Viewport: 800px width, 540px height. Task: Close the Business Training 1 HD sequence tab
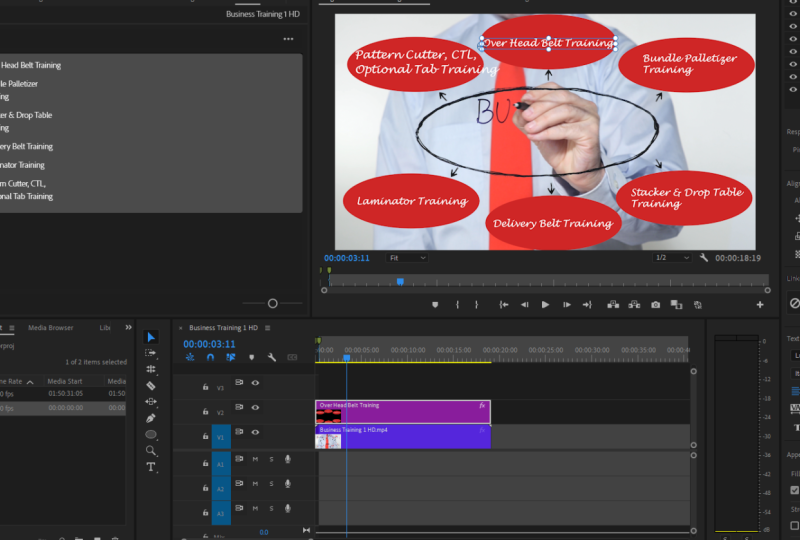[x=181, y=328]
